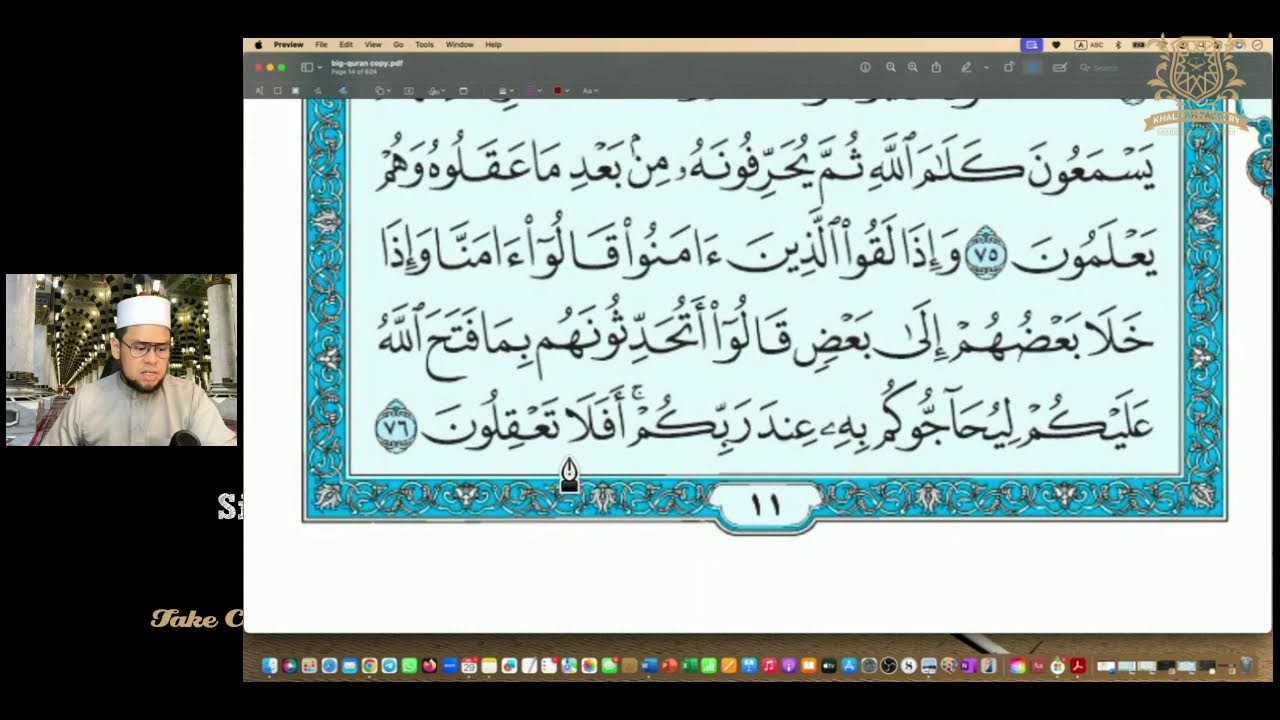Open the App Store from the Dock

pyautogui.click(x=849, y=666)
